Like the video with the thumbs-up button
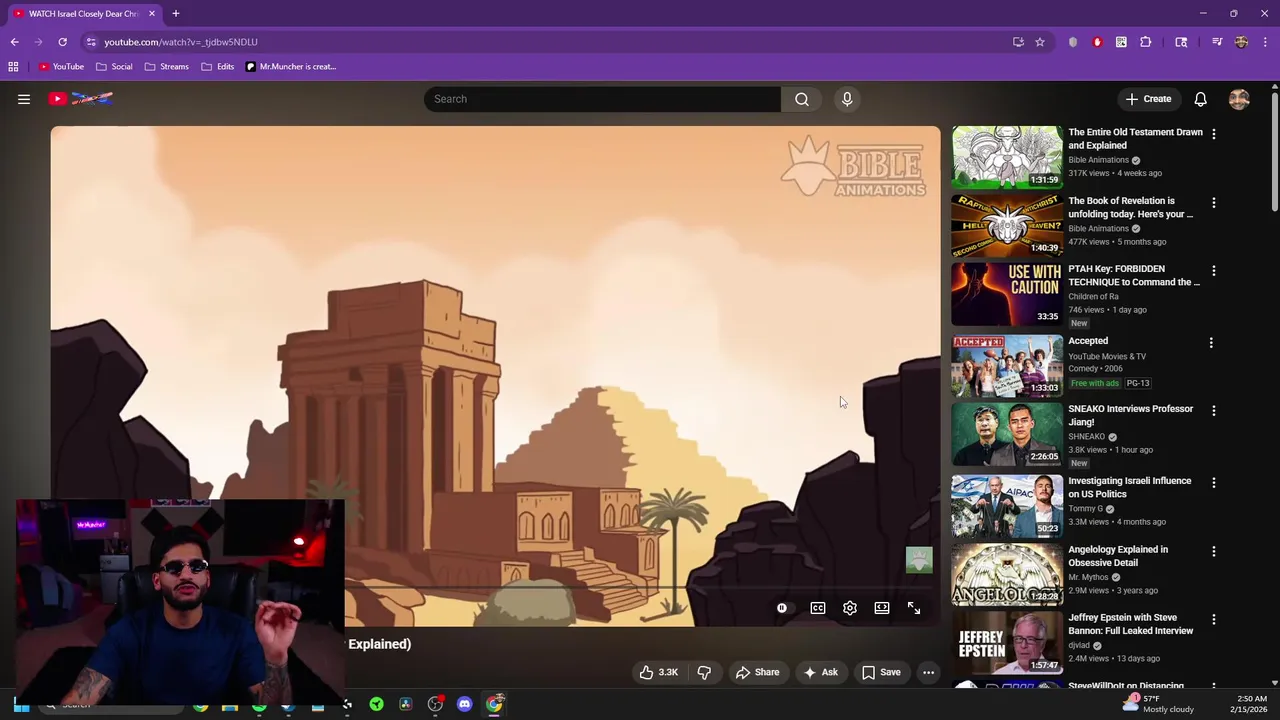1280x720 pixels. (658, 672)
